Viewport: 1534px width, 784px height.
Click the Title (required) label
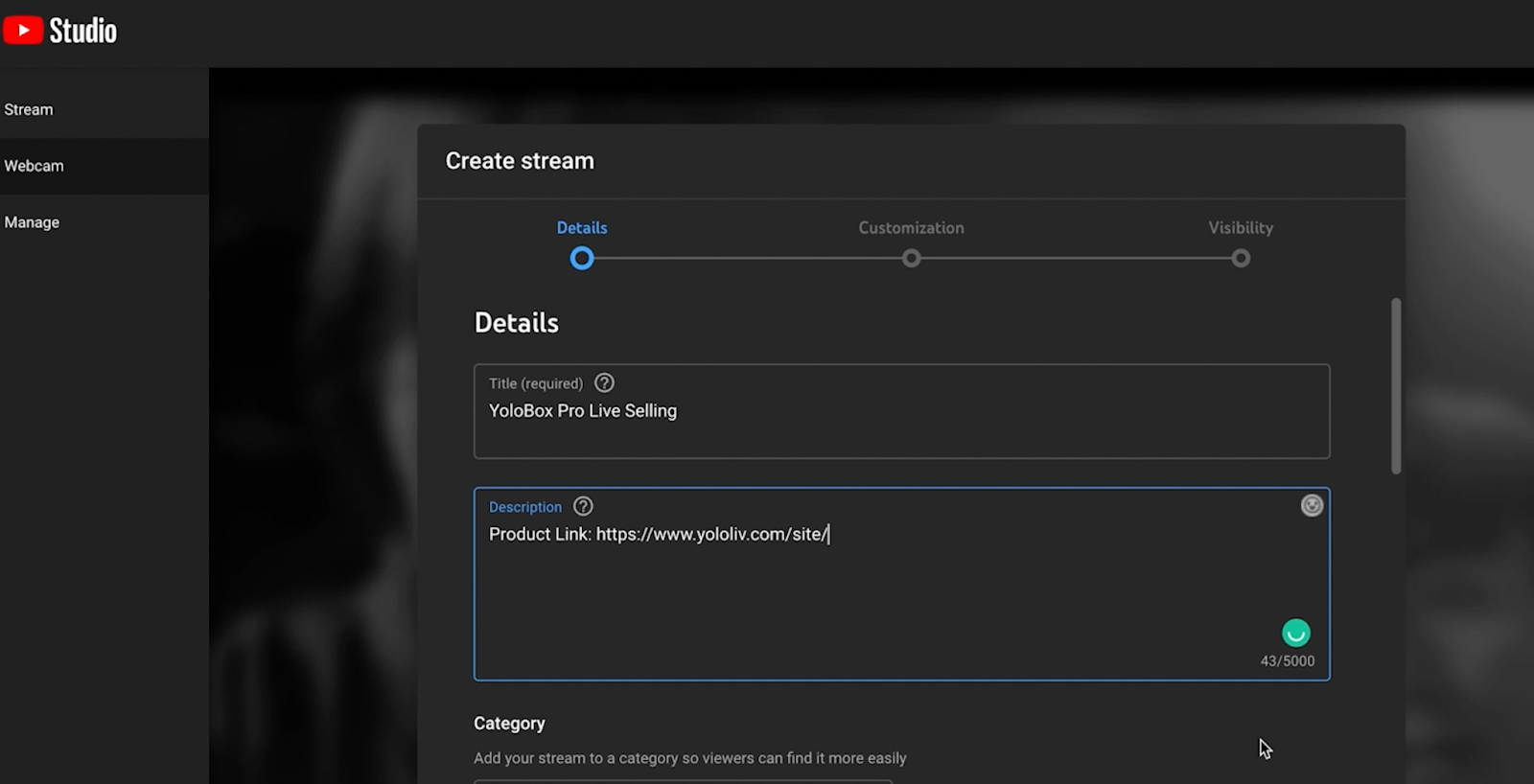click(536, 383)
